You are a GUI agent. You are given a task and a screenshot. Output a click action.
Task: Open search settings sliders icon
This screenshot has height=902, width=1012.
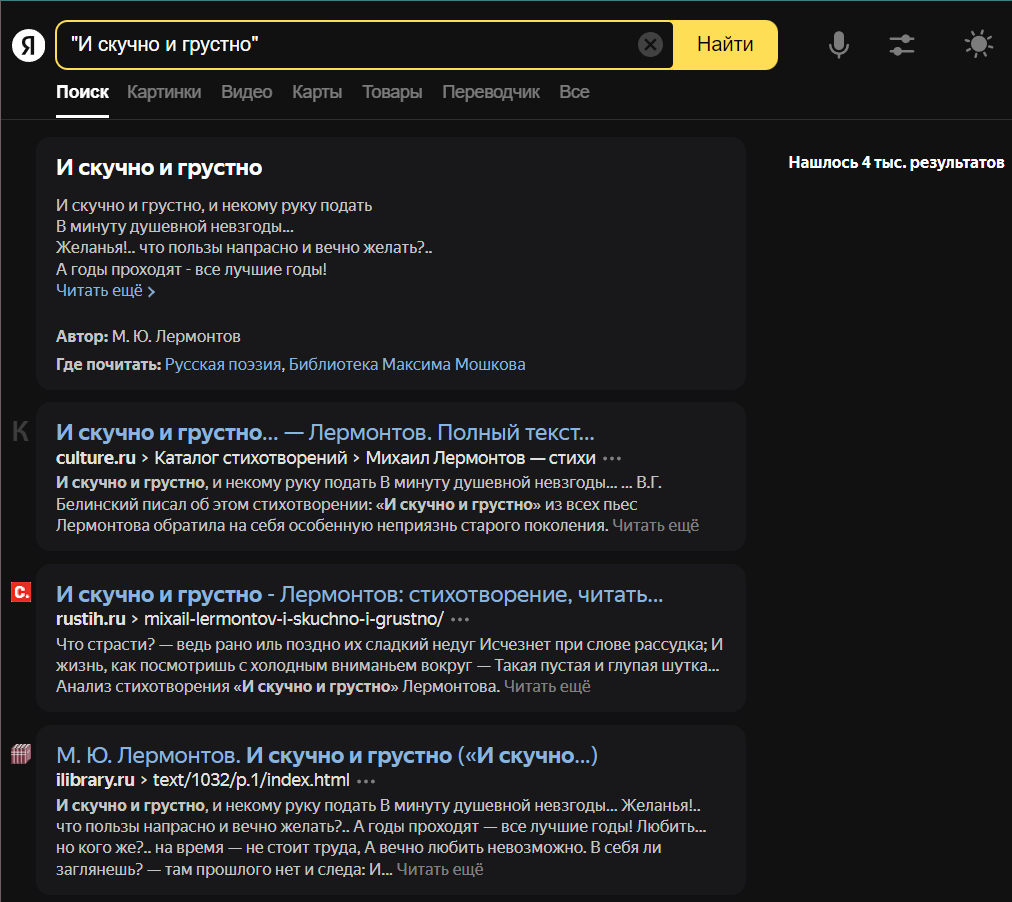coord(902,45)
